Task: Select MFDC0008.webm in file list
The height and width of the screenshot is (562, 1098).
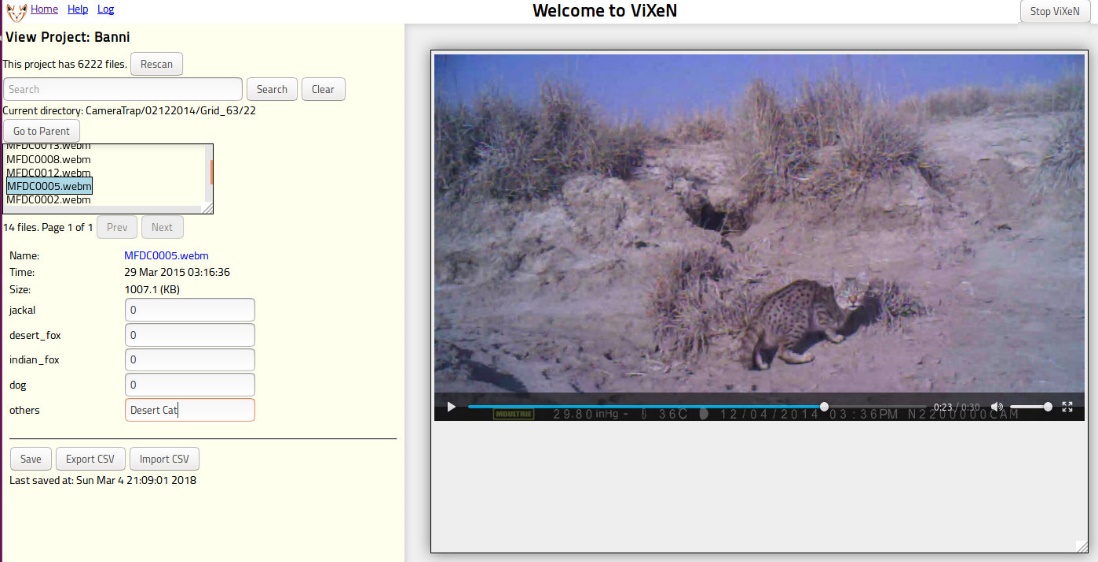Action: [x=48, y=160]
